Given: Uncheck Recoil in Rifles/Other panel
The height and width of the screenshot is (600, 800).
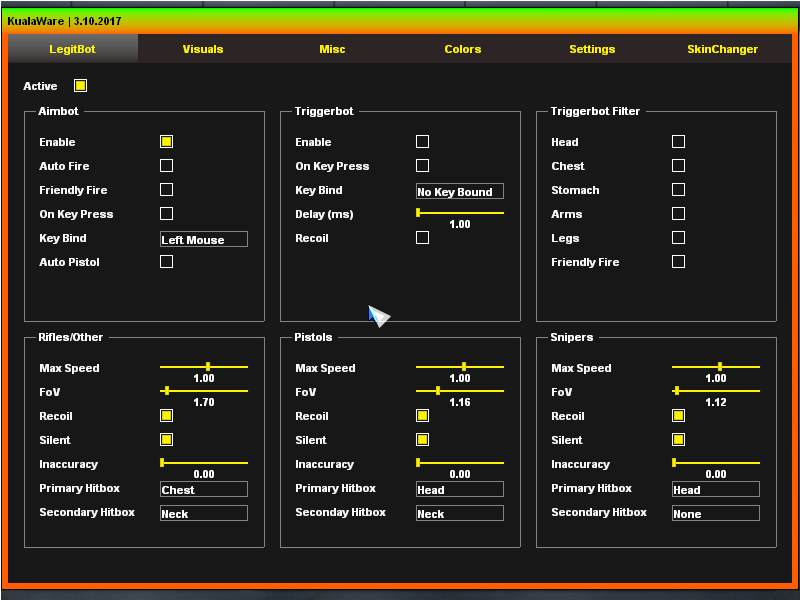Looking at the screenshot, I should point(166,416).
